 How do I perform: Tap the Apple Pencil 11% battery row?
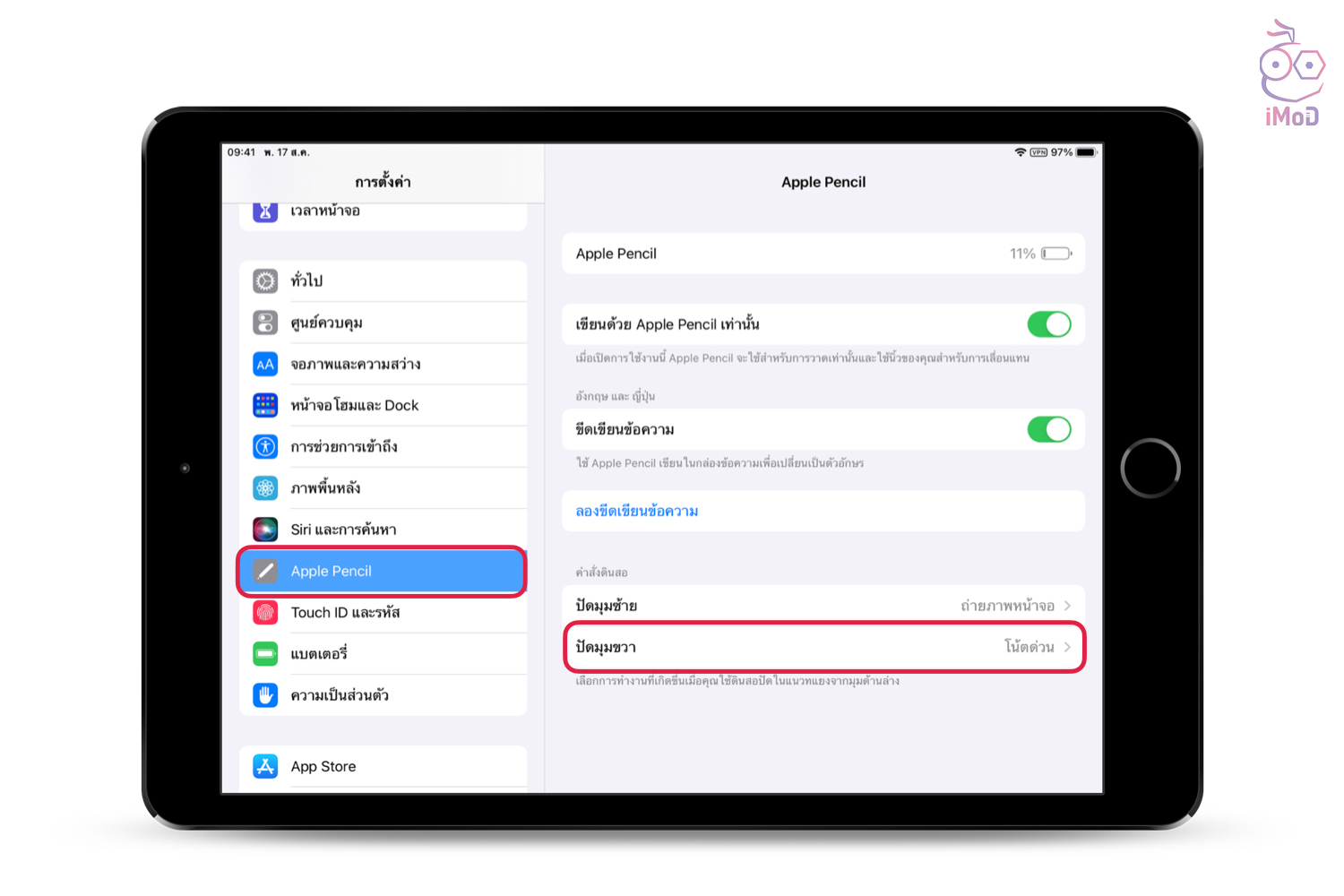coord(823,254)
